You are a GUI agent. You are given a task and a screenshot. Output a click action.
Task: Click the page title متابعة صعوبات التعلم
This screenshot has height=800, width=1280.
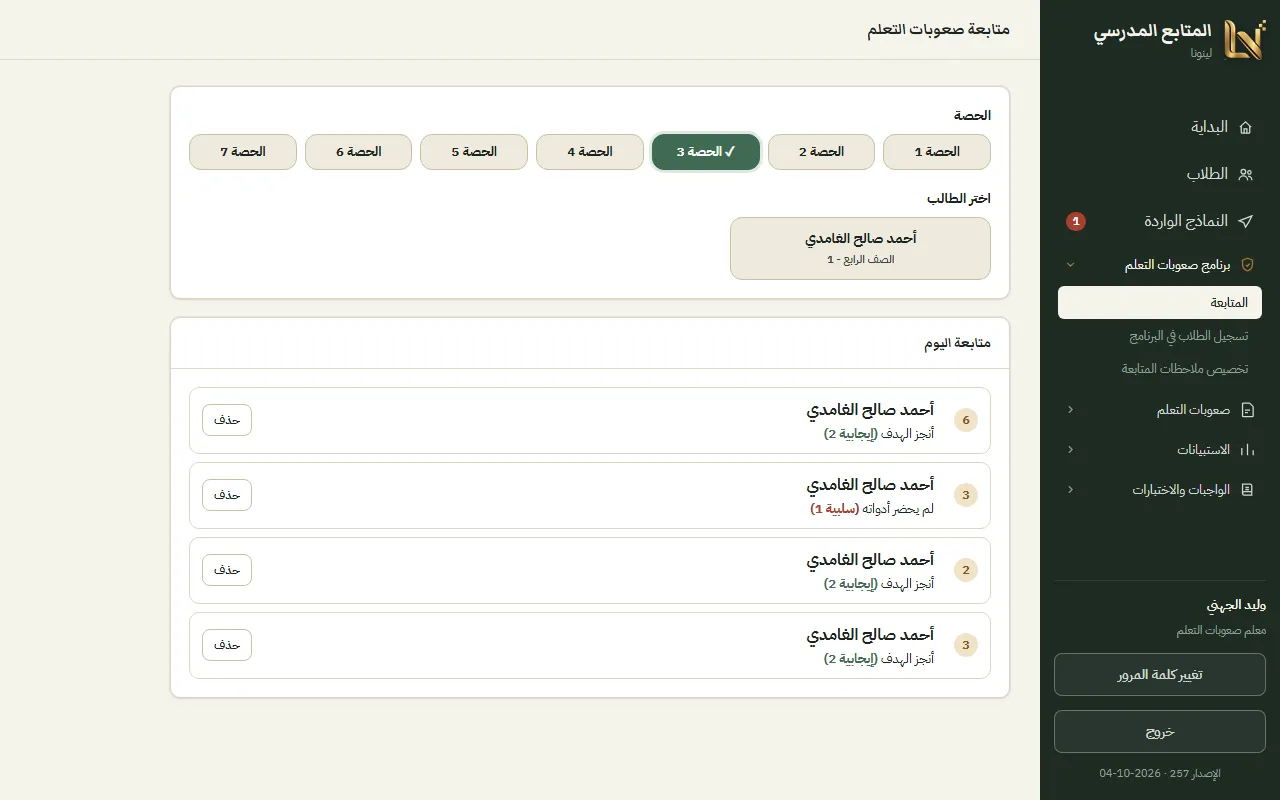click(x=939, y=30)
